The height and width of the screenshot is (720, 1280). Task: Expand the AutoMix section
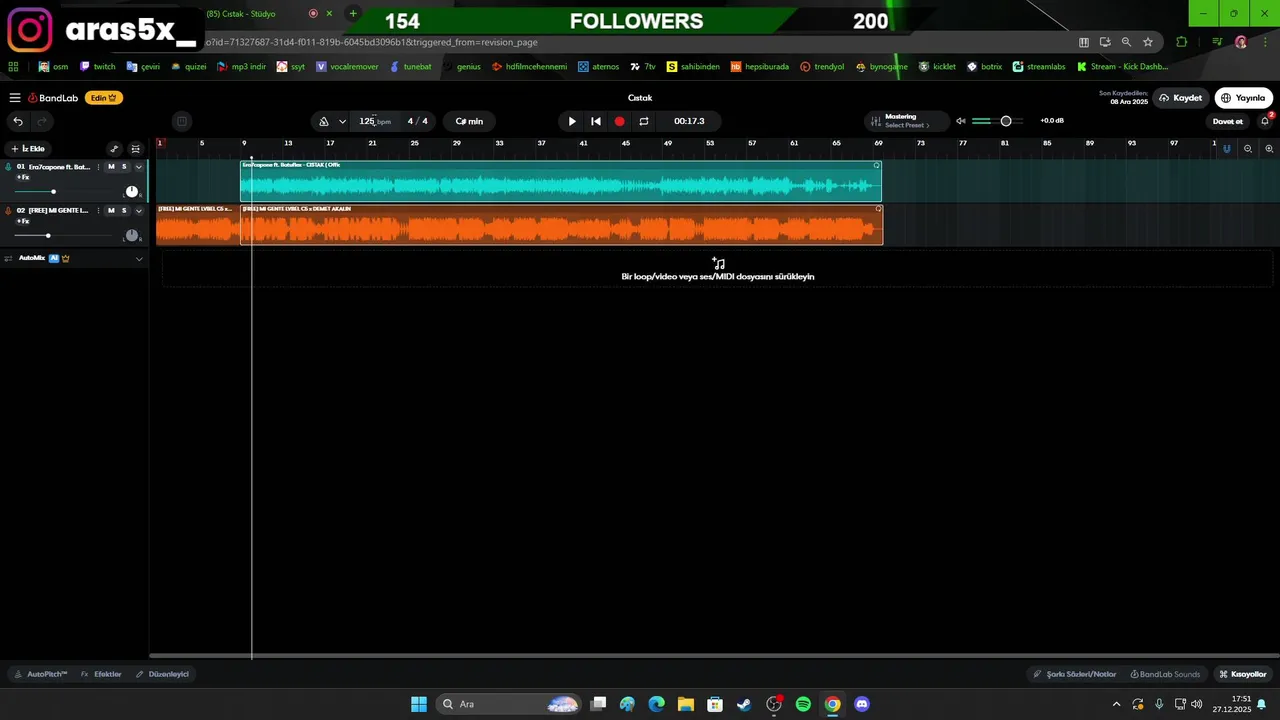coord(139,258)
